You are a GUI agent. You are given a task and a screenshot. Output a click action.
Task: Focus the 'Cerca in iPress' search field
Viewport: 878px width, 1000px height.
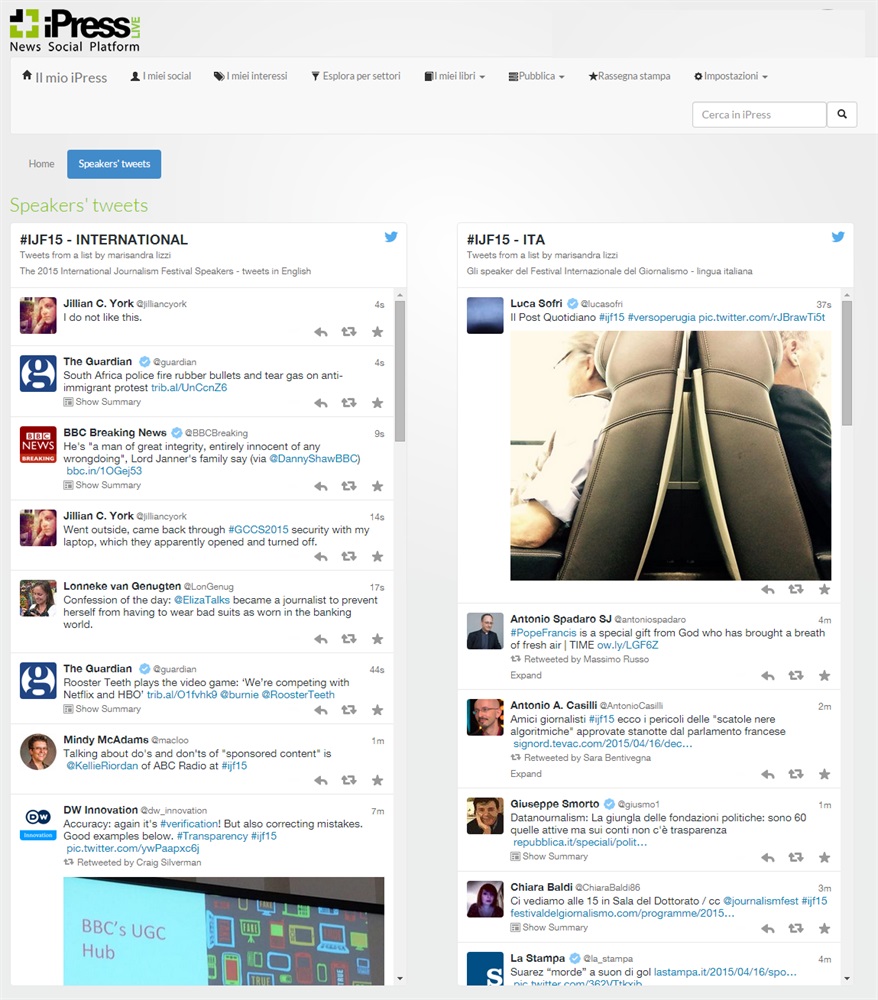click(x=759, y=114)
